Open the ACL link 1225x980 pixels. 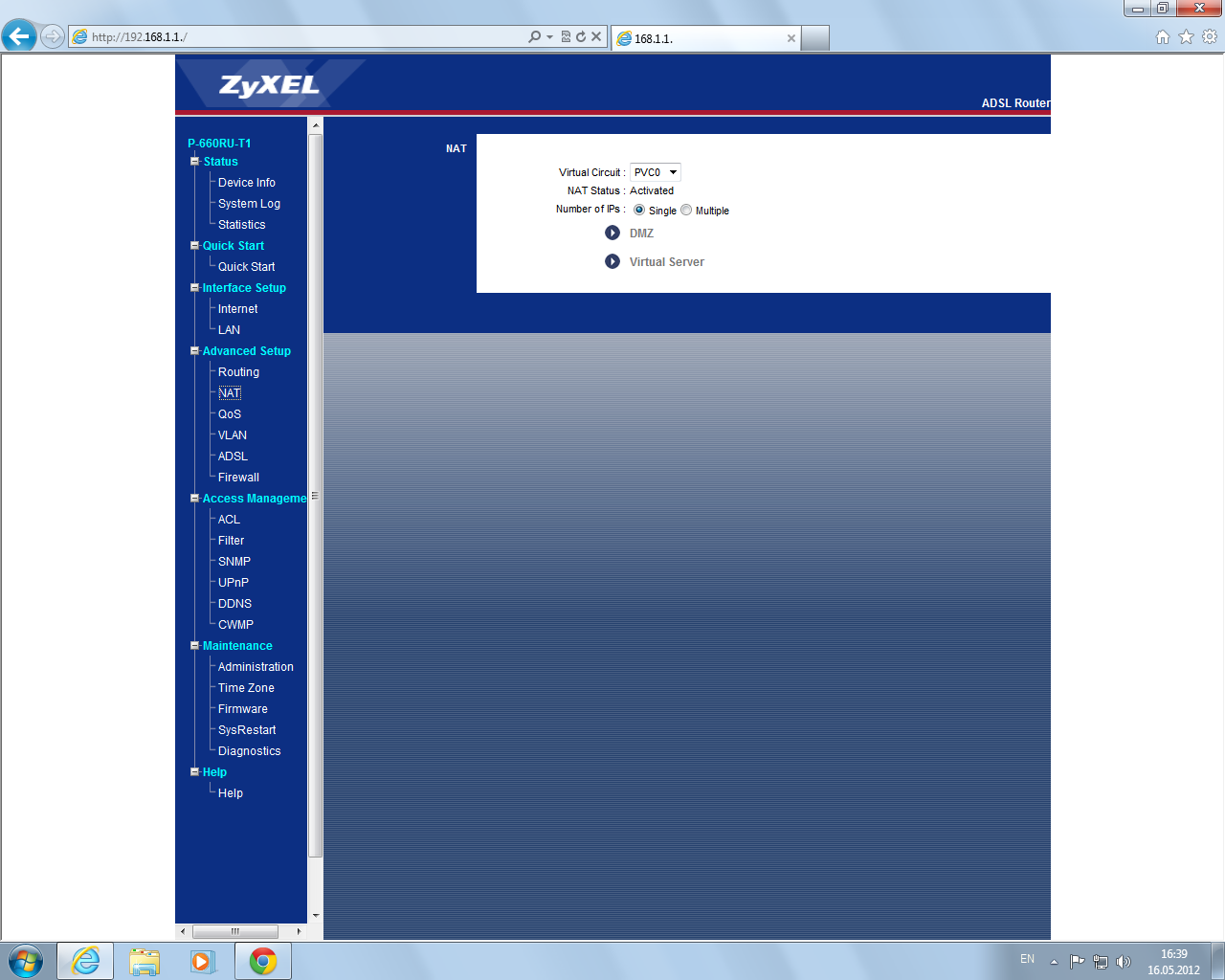(x=229, y=520)
